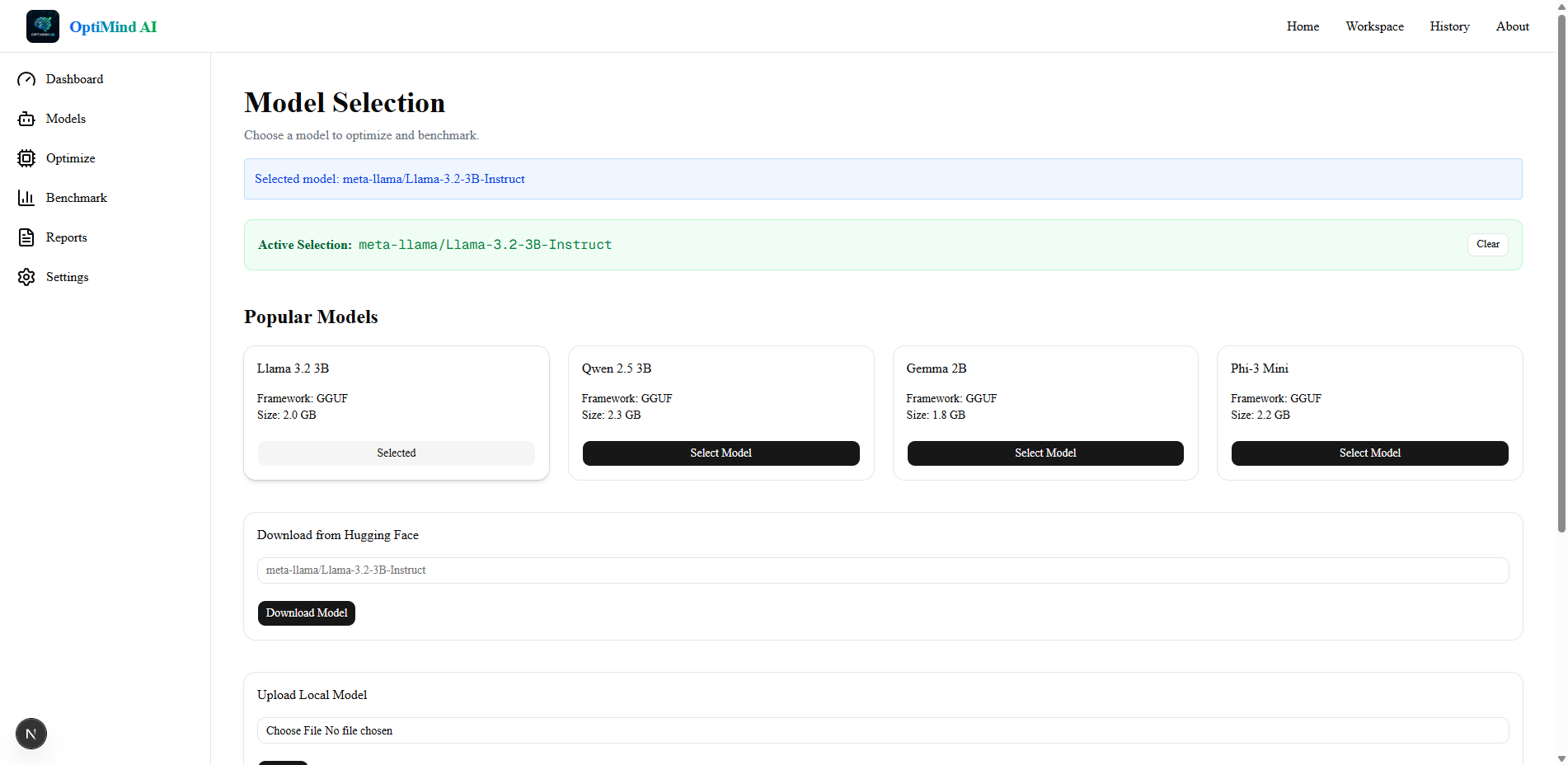Clear the active model selection
The height and width of the screenshot is (765, 1568).
point(1487,244)
